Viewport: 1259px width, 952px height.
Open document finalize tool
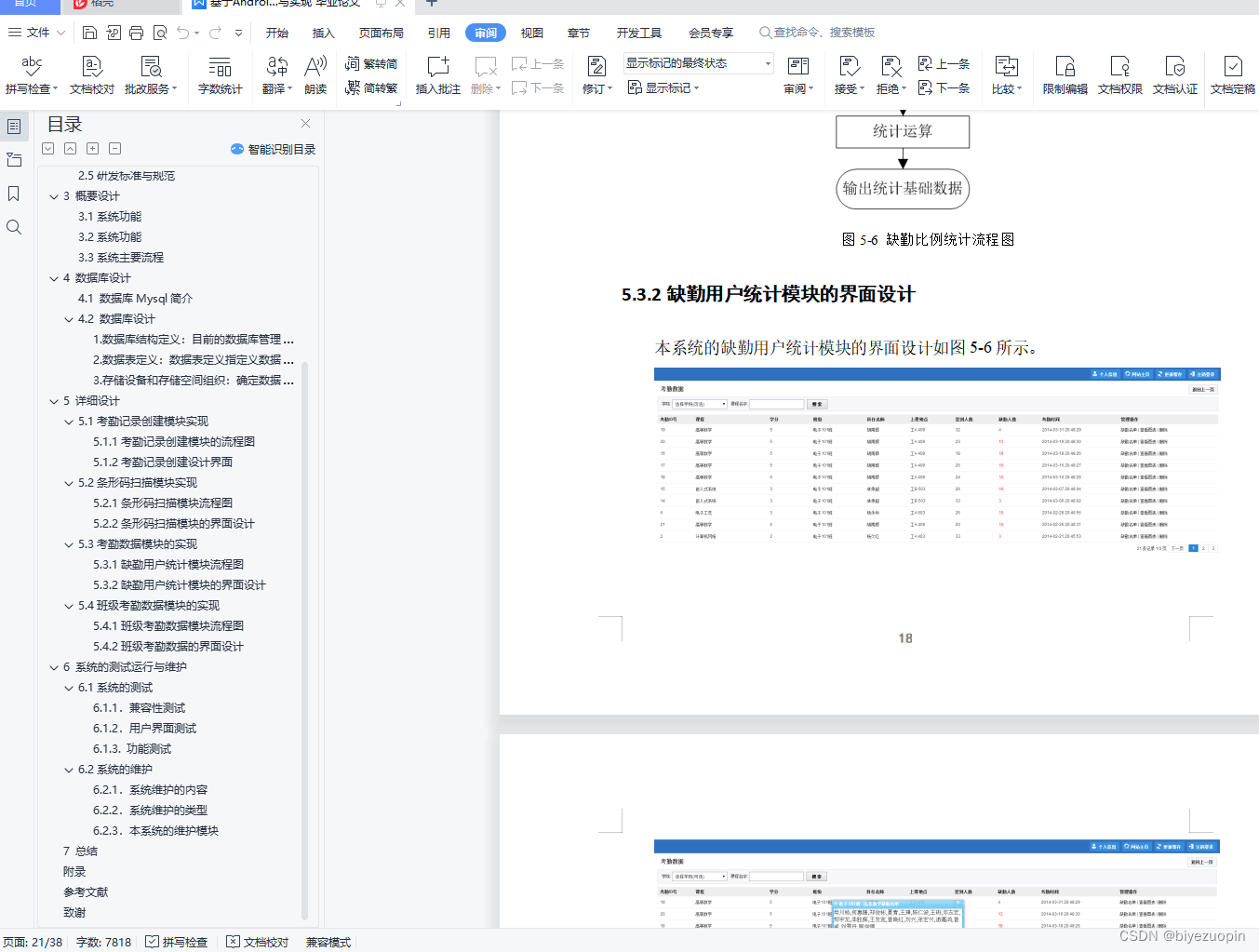tap(1232, 75)
